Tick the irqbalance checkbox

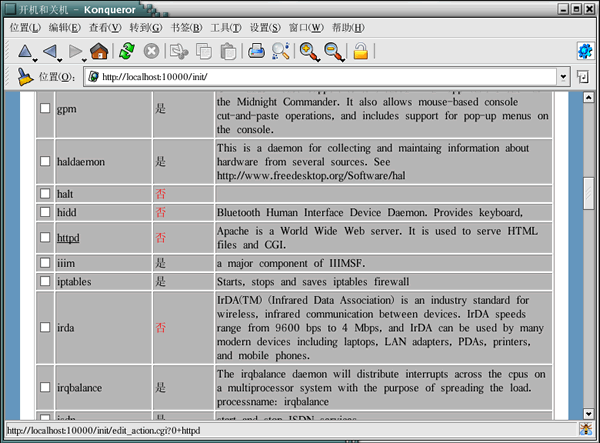point(45,387)
